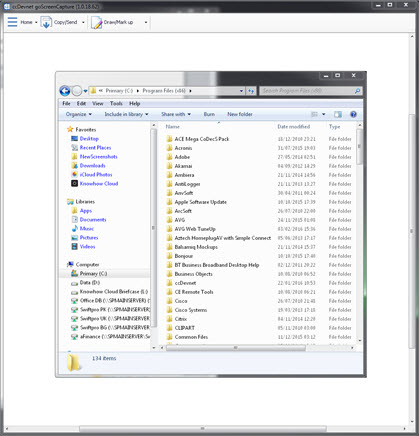Click the Cisco Systems folder icon
Image resolution: width=419 pixels, height=436 pixels.
(169, 310)
